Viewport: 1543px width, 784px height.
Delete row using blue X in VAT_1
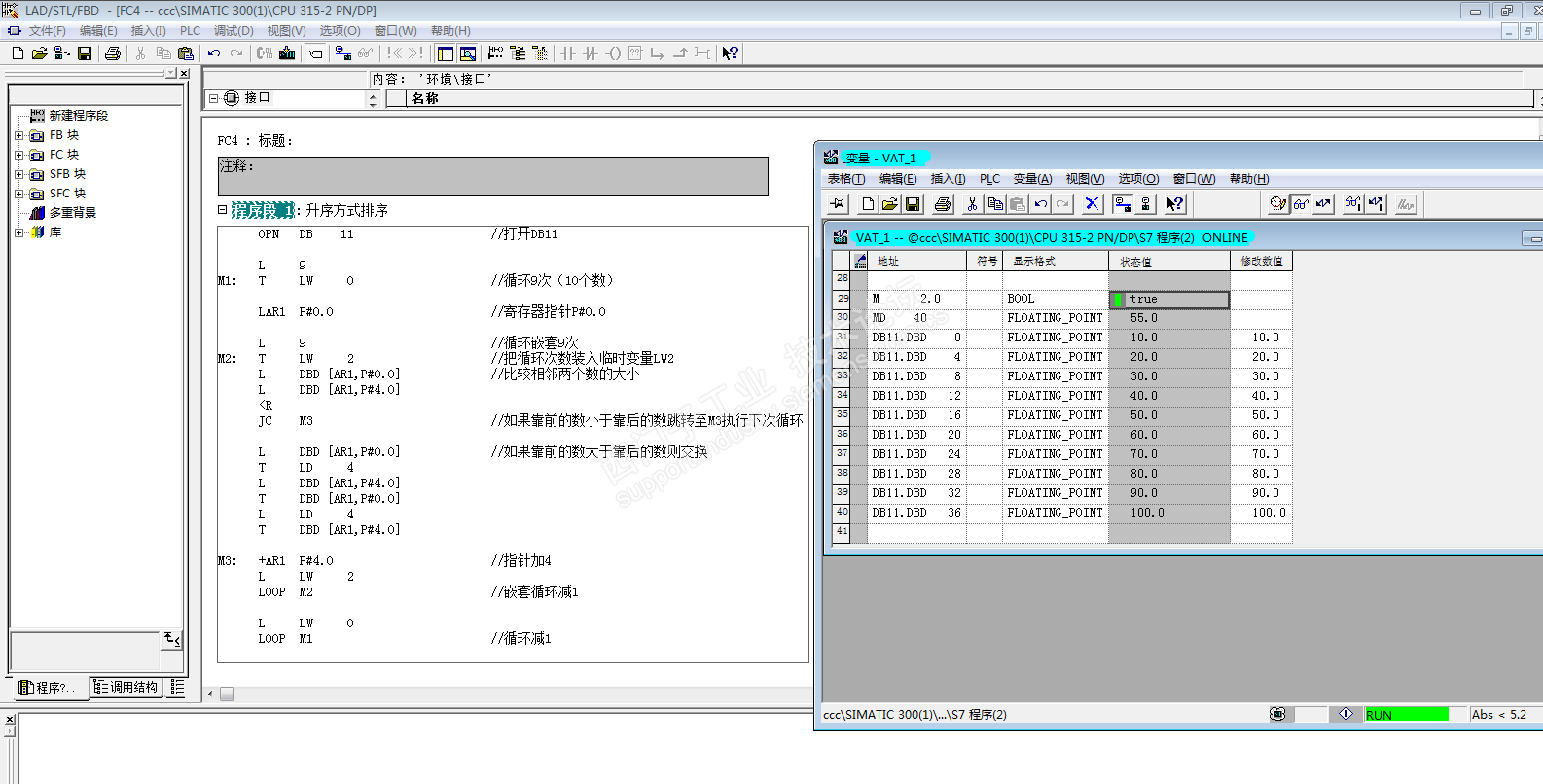pyautogui.click(x=1092, y=203)
